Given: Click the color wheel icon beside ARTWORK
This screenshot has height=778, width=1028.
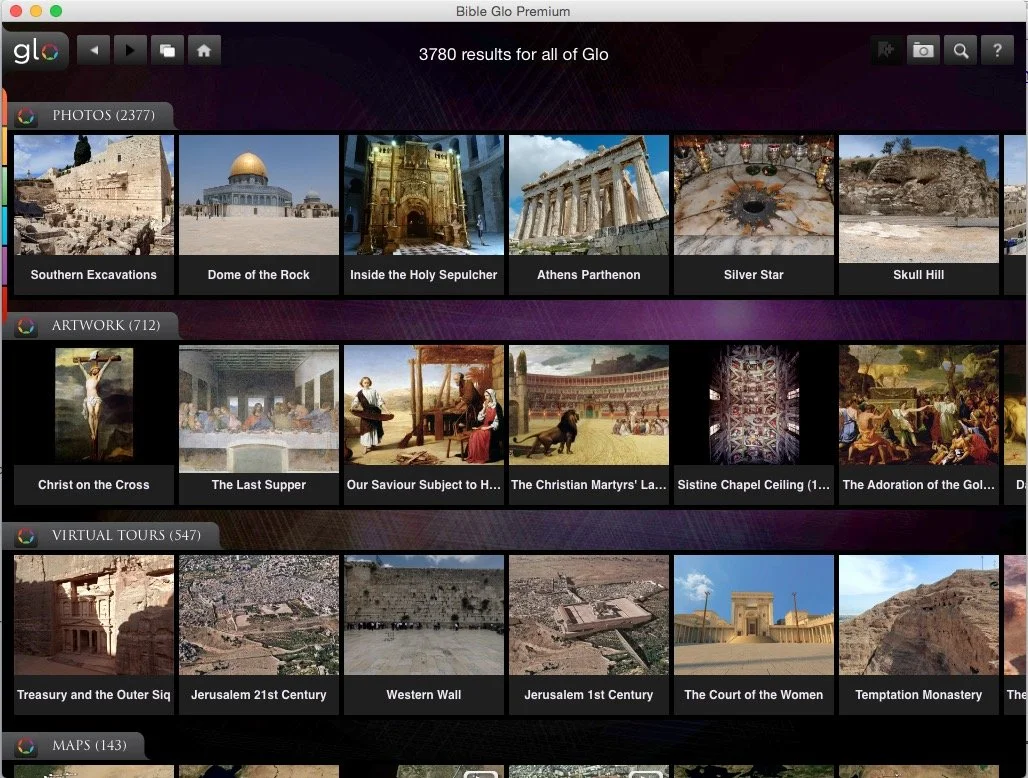Looking at the screenshot, I should [x=26, y=326].
